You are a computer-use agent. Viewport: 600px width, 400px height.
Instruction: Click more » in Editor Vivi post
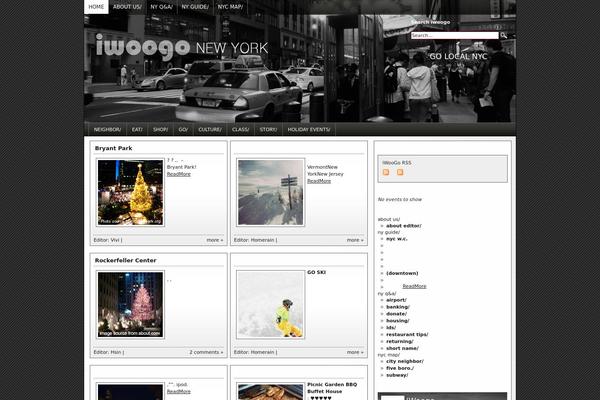point(215,240)
